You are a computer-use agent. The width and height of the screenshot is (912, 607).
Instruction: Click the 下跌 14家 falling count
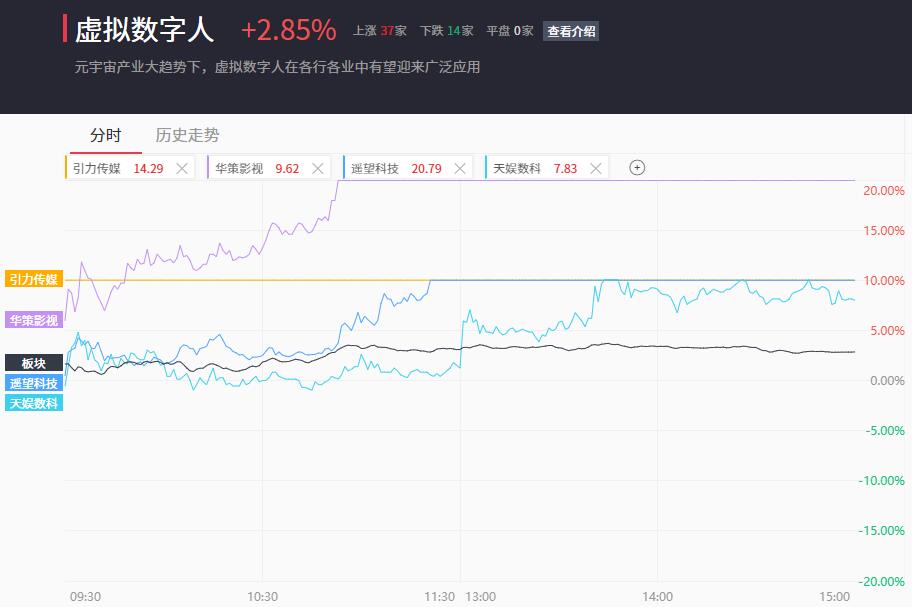pos(447,31)
